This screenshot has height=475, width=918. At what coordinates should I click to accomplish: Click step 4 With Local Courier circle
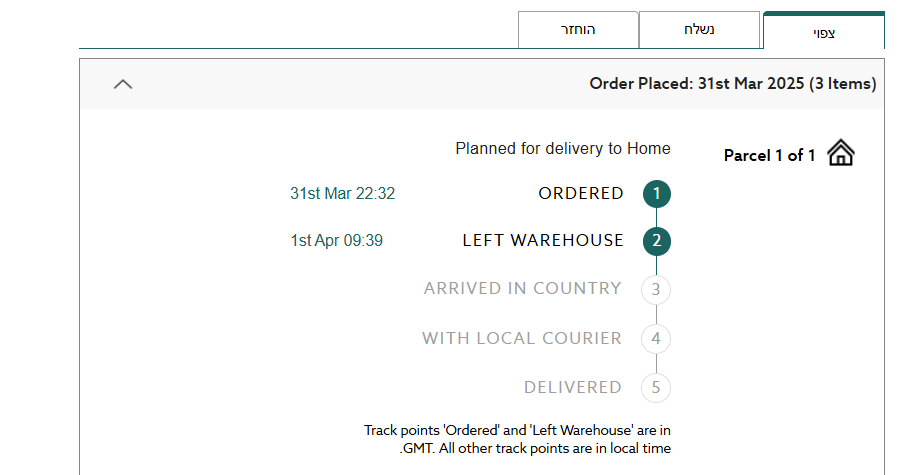click(x=656, y=339)
